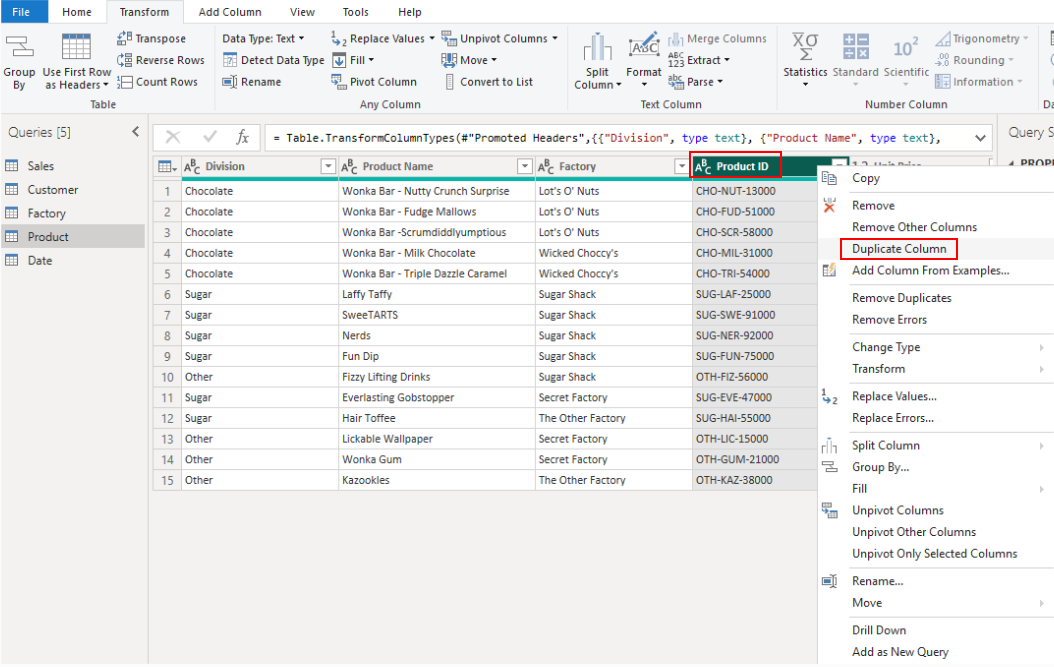Viewport: 1054px width, 667px height.
Task: Choose Unpivot Only Selected Columns
Action: pos(934,553)
